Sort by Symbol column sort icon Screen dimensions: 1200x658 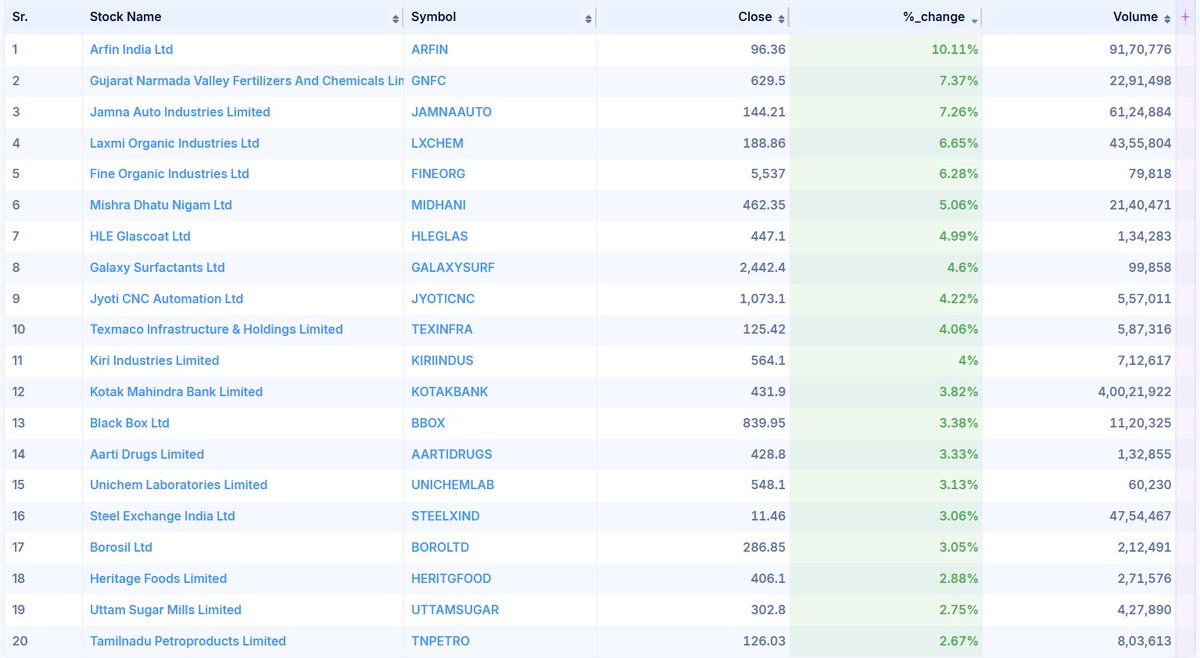pyautogui.click(x=588, y=20)
